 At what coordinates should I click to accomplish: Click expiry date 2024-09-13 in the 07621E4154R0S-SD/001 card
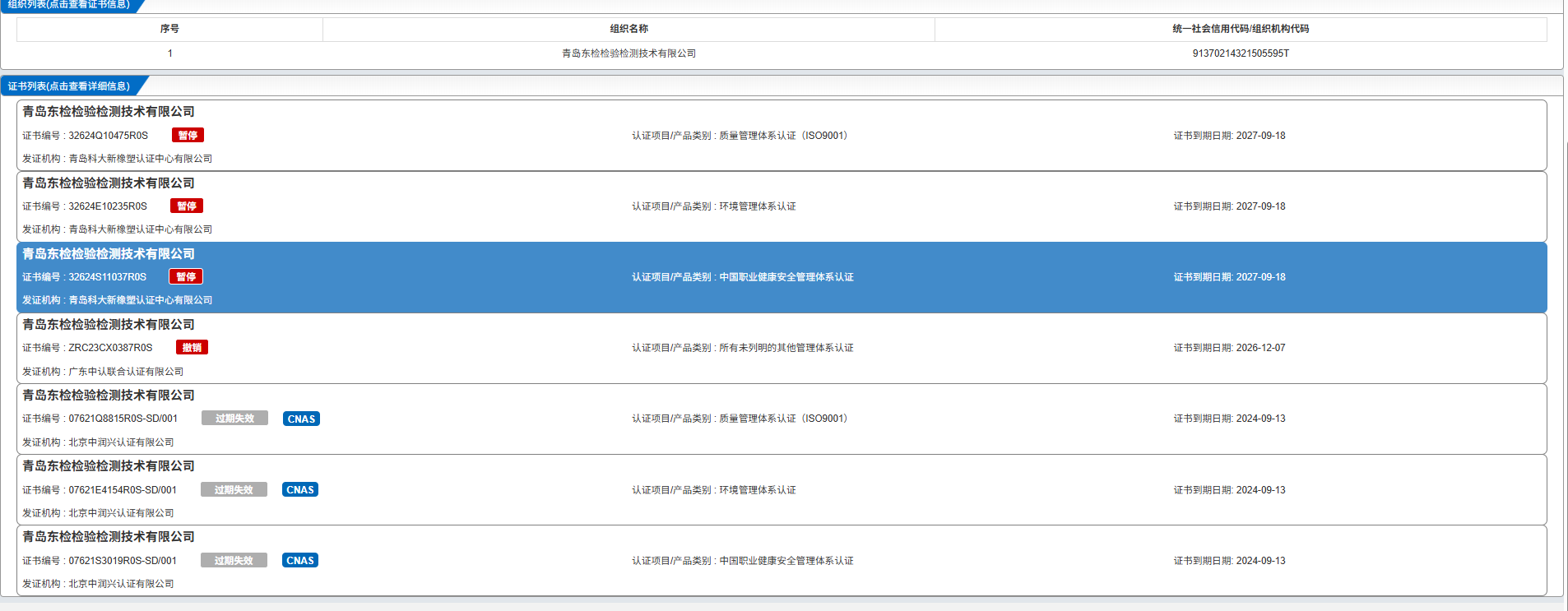coord(1260,490)
